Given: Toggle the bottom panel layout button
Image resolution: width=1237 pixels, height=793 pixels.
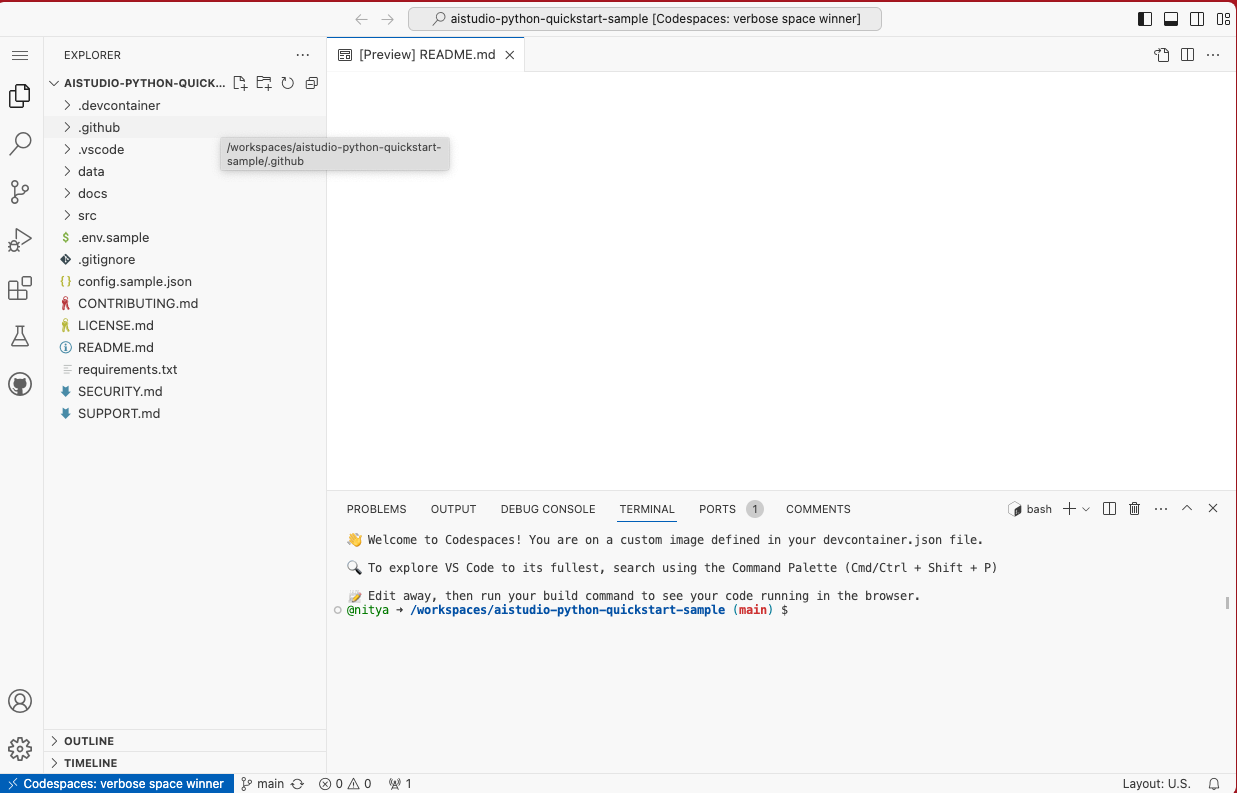Looking at the screenshot, I should pos(1171,19).
